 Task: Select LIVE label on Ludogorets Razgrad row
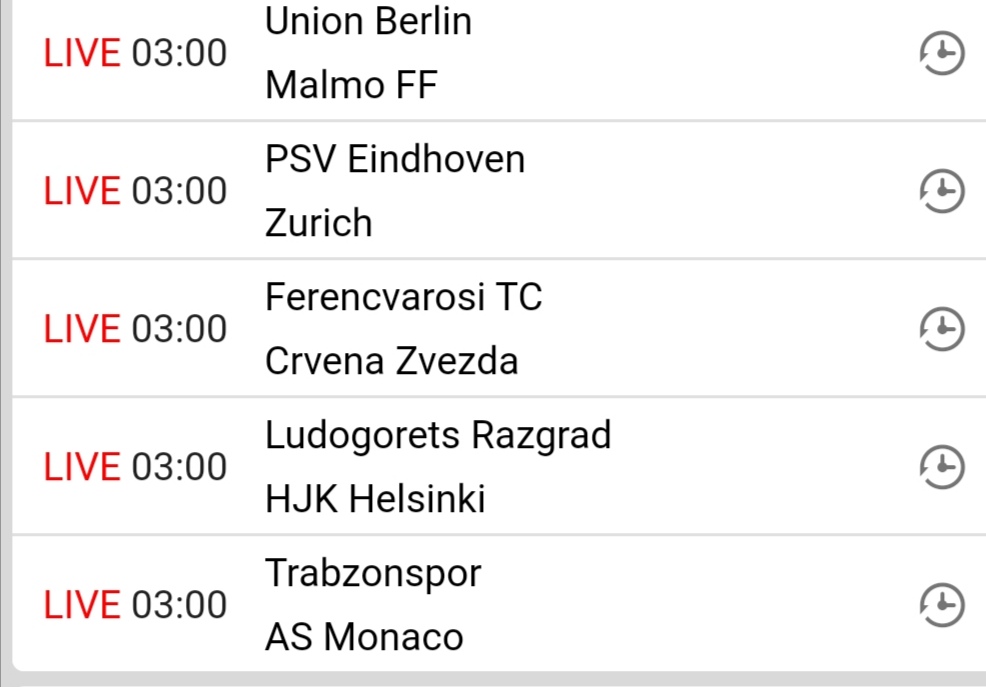coord(82,467)
